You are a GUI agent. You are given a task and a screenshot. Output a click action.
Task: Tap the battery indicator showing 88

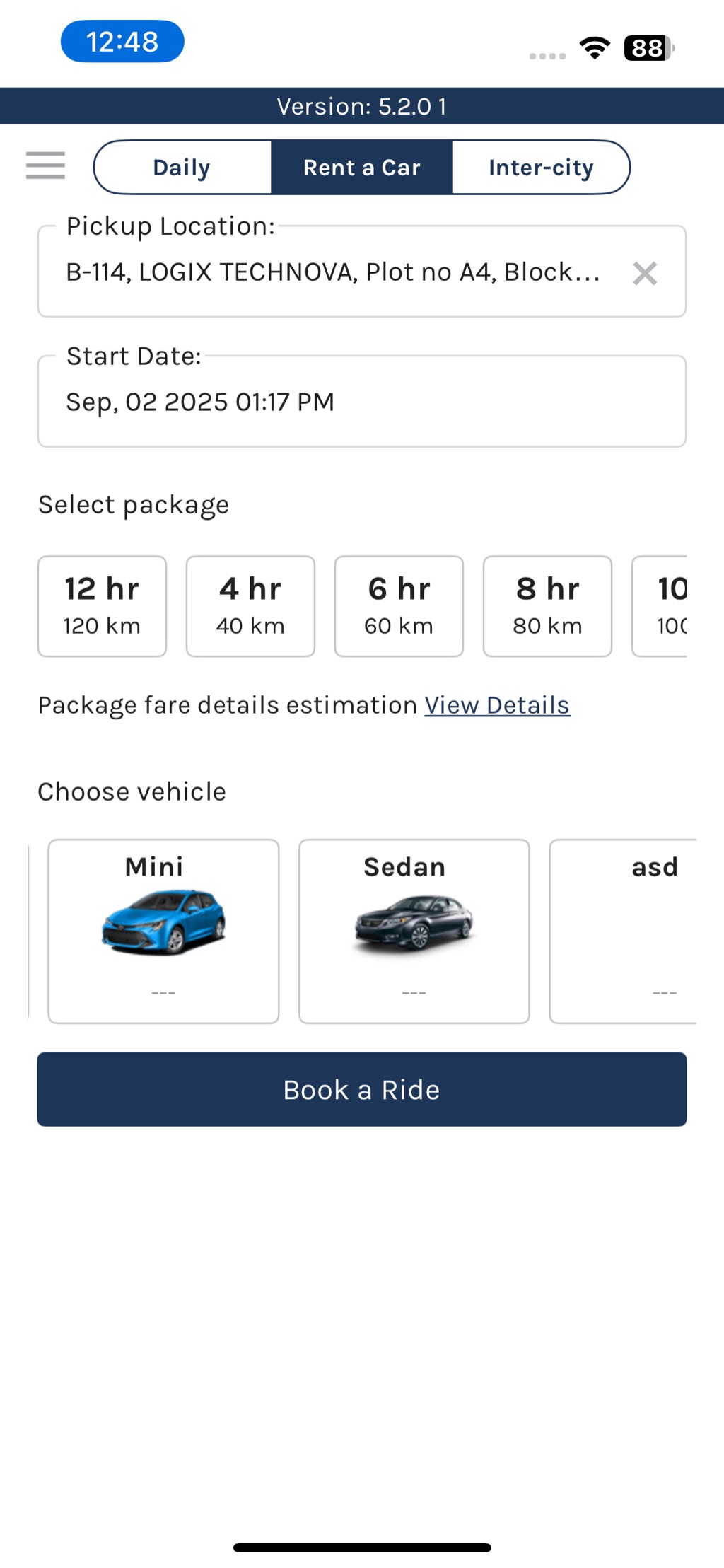tap(648, 48)
